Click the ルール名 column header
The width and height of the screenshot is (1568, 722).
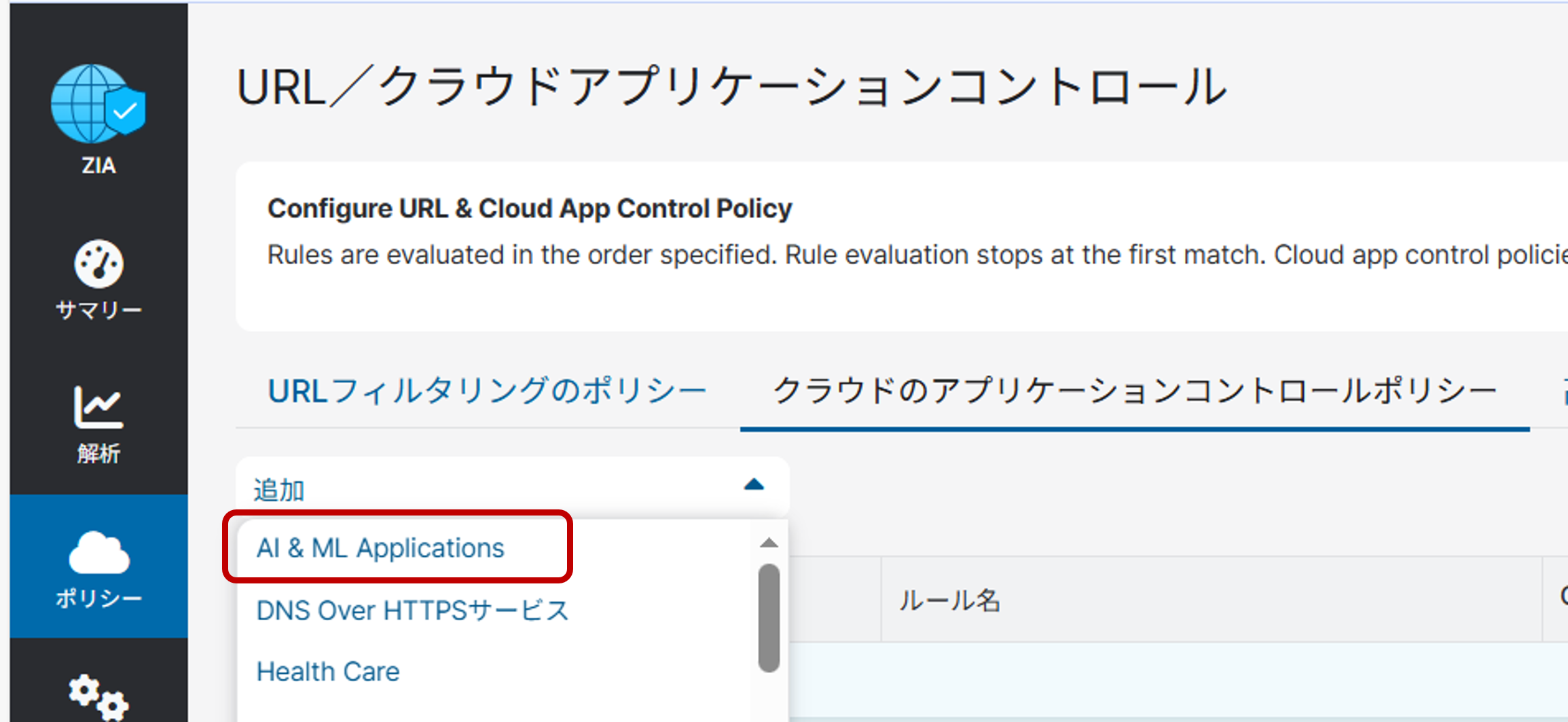click(949, 600)
